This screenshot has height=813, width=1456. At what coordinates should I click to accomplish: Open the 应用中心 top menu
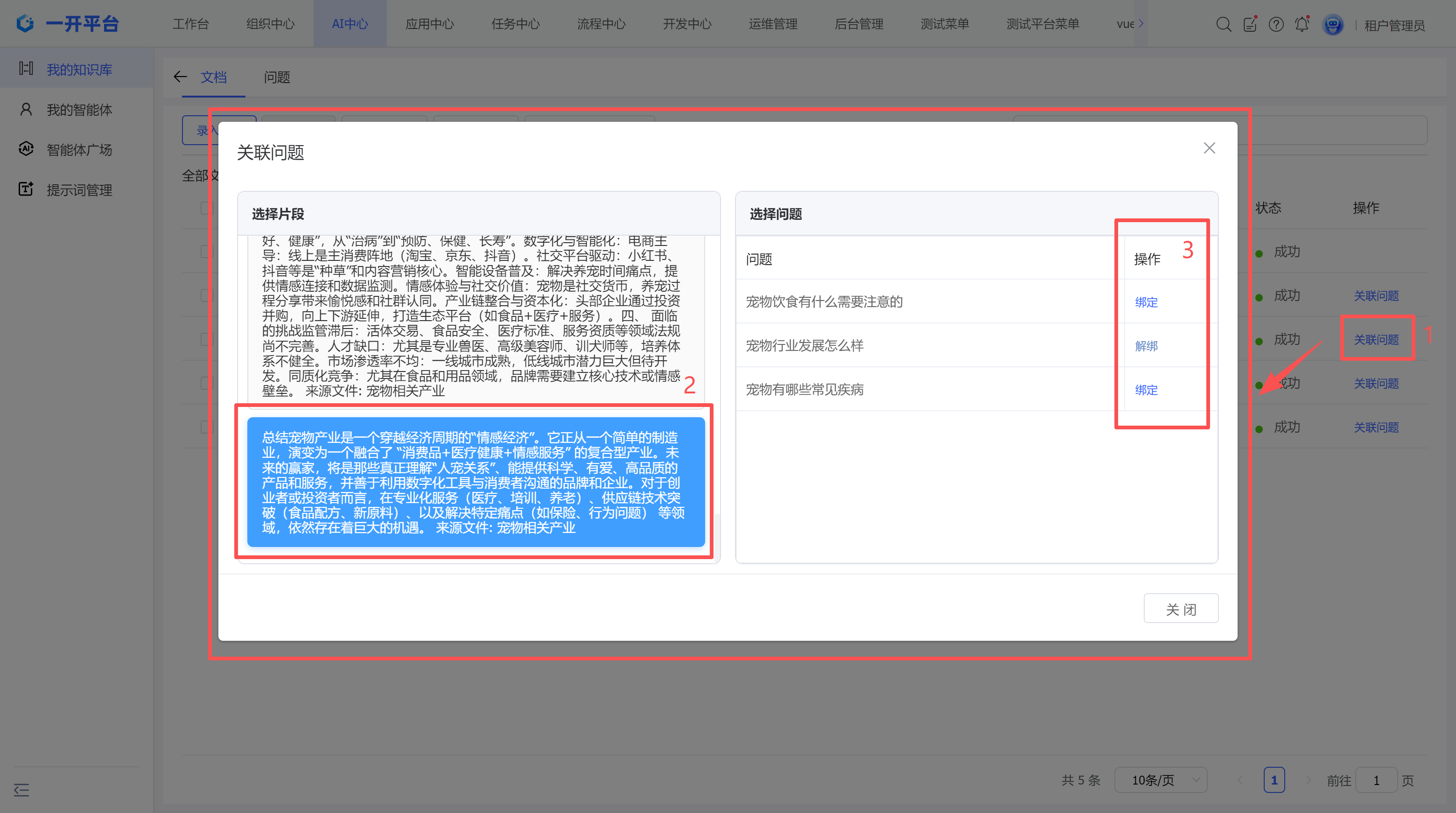tap(429, 24)
